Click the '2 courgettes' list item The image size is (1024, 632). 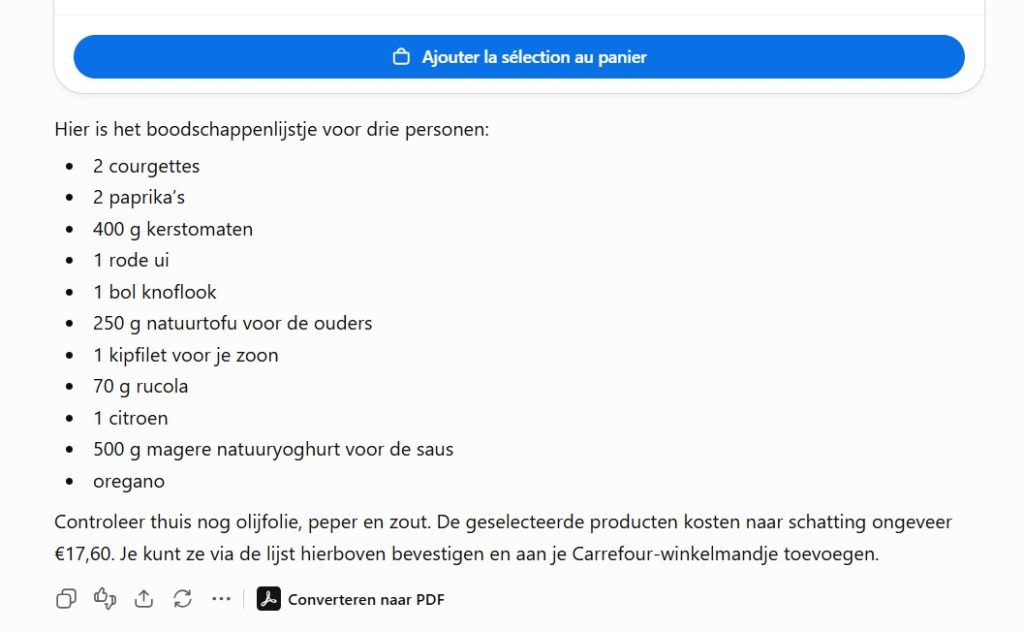(146, 166)
